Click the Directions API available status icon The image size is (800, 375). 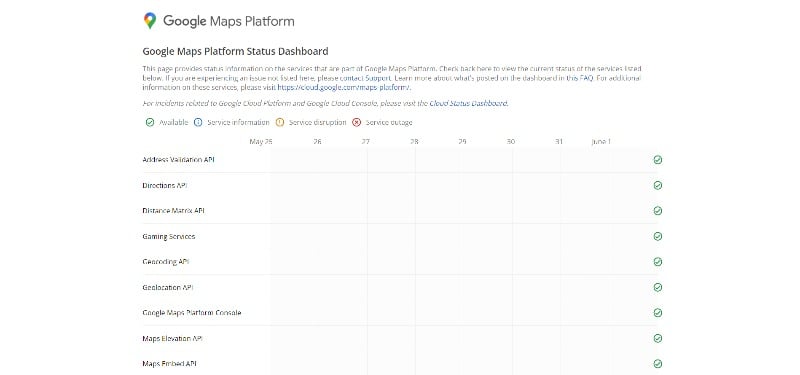point(658,185)
